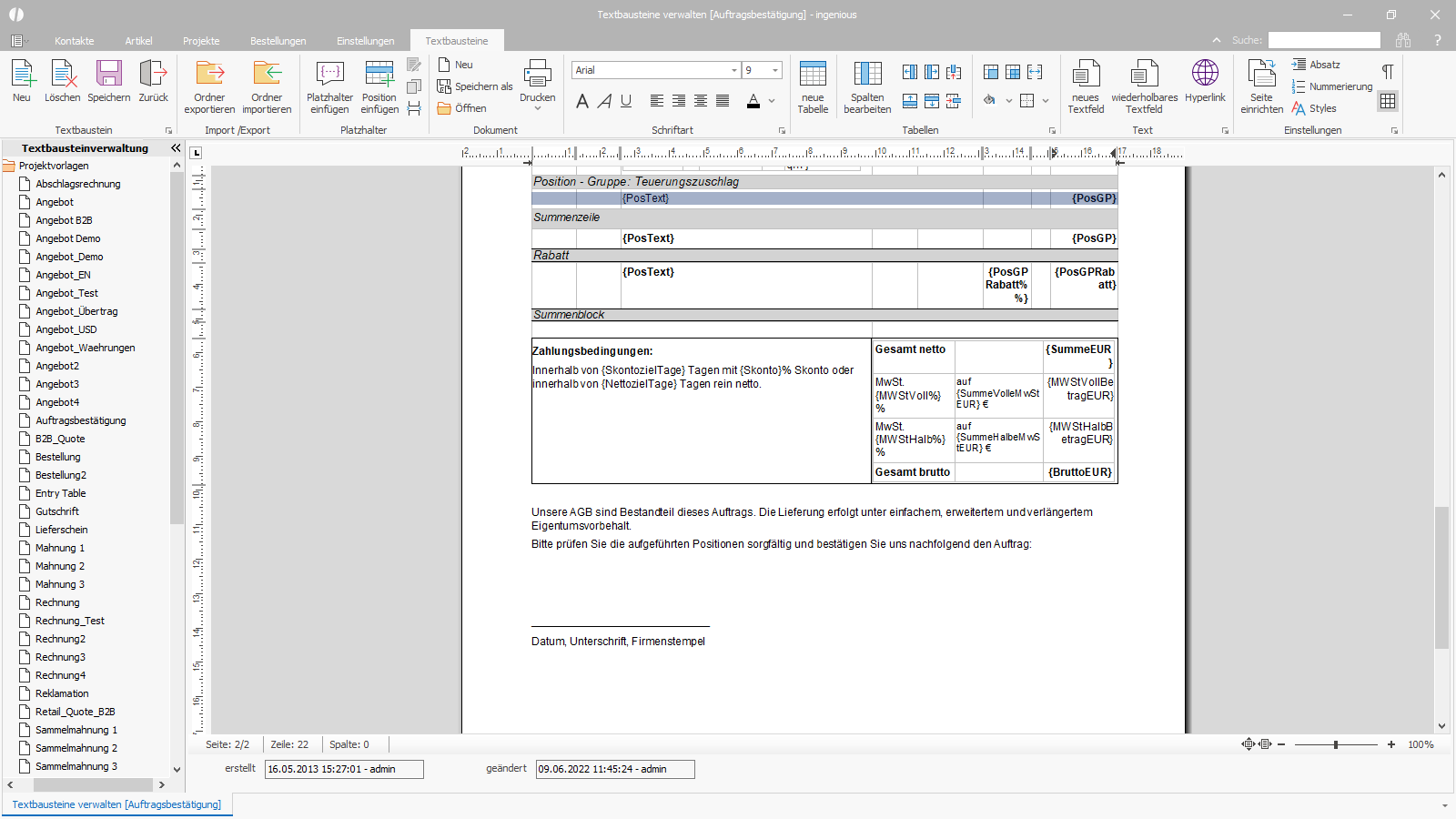Click the Löschen icon
Screen dimensions: 1456x819
[62, 82]
